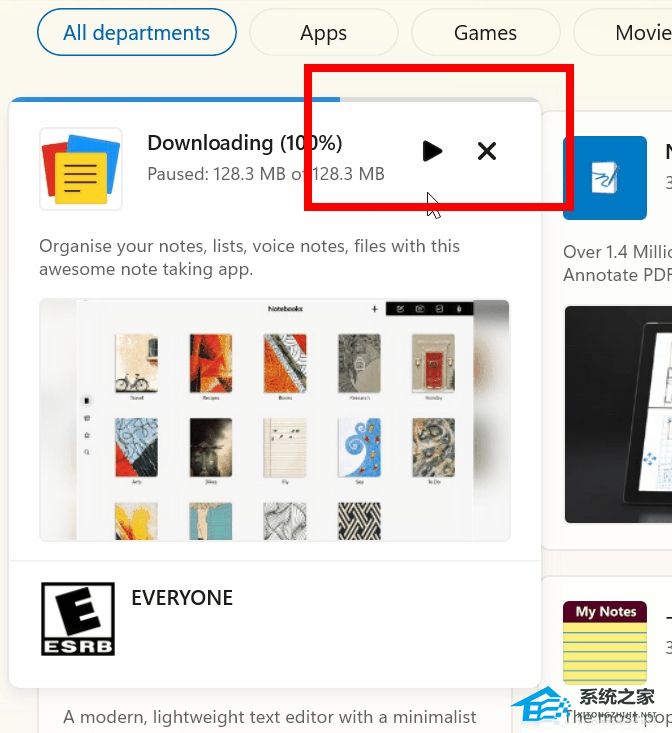Cancel the download with the X button
Screen dimensions: 672x733
coord(486,151)
